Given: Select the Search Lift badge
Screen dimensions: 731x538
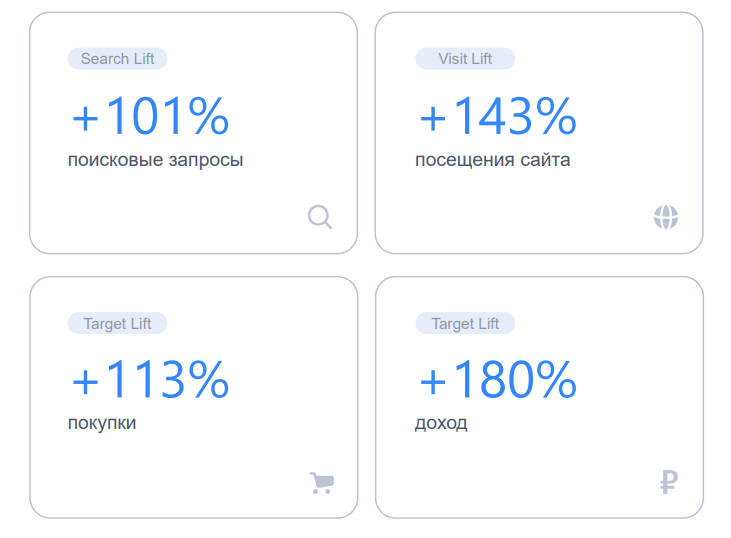Looking at the screenshot, I should (x=117, y=59).
